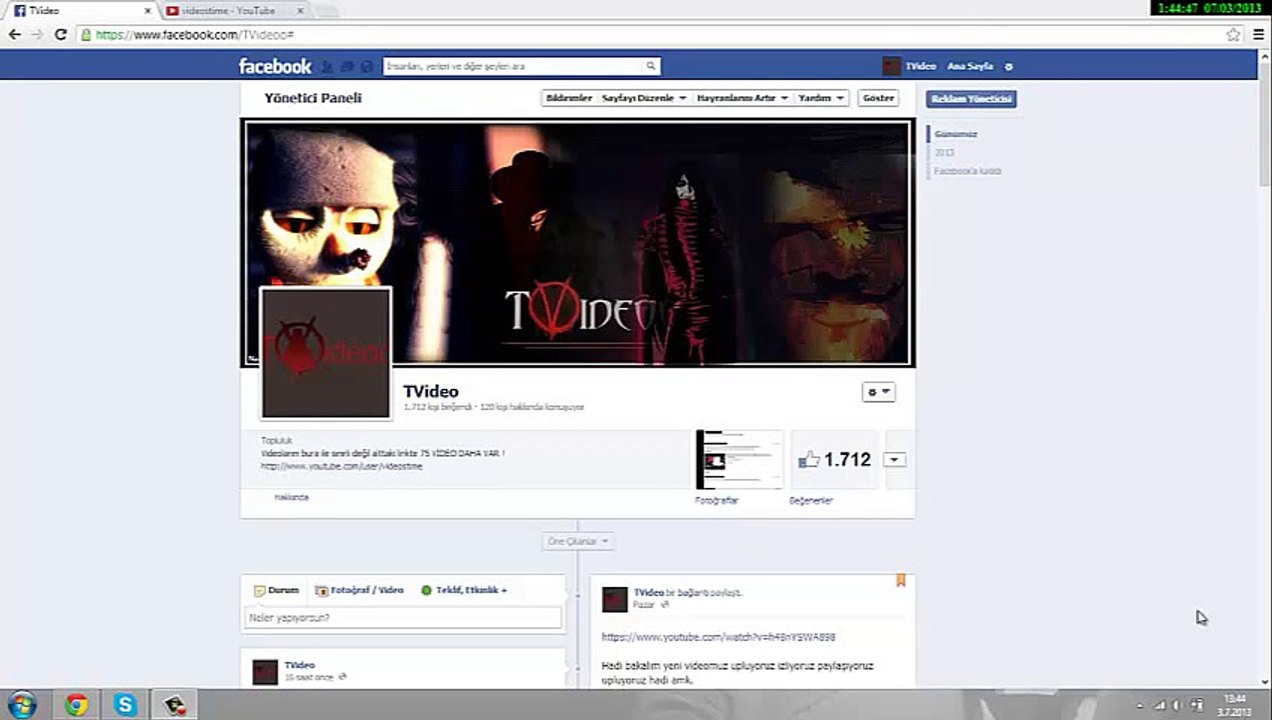Click the Facebook logo in the header

point(275,66)
